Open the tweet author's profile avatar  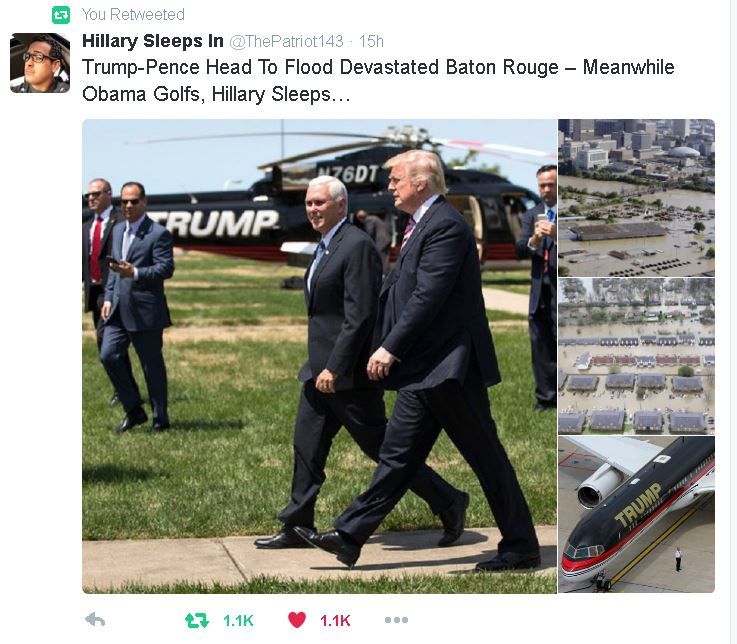[x=40, y=63]
